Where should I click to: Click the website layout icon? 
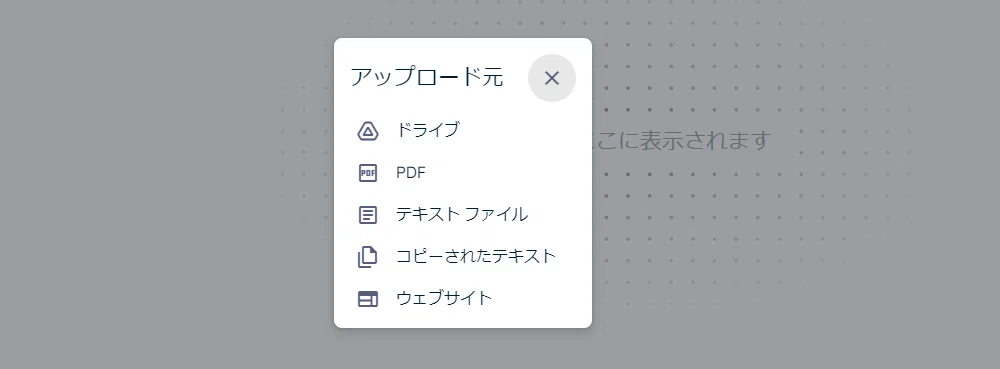368,299
